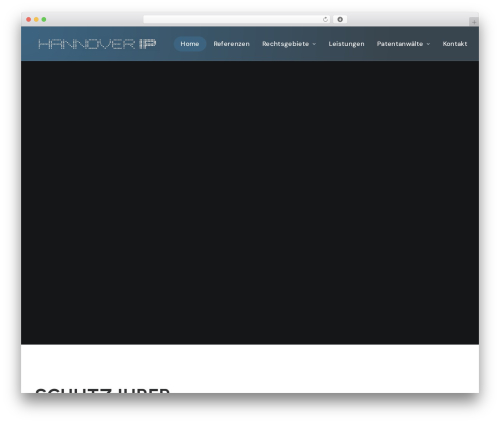Navigate to Leistungen
500x423 pixels.
[346, 44]
